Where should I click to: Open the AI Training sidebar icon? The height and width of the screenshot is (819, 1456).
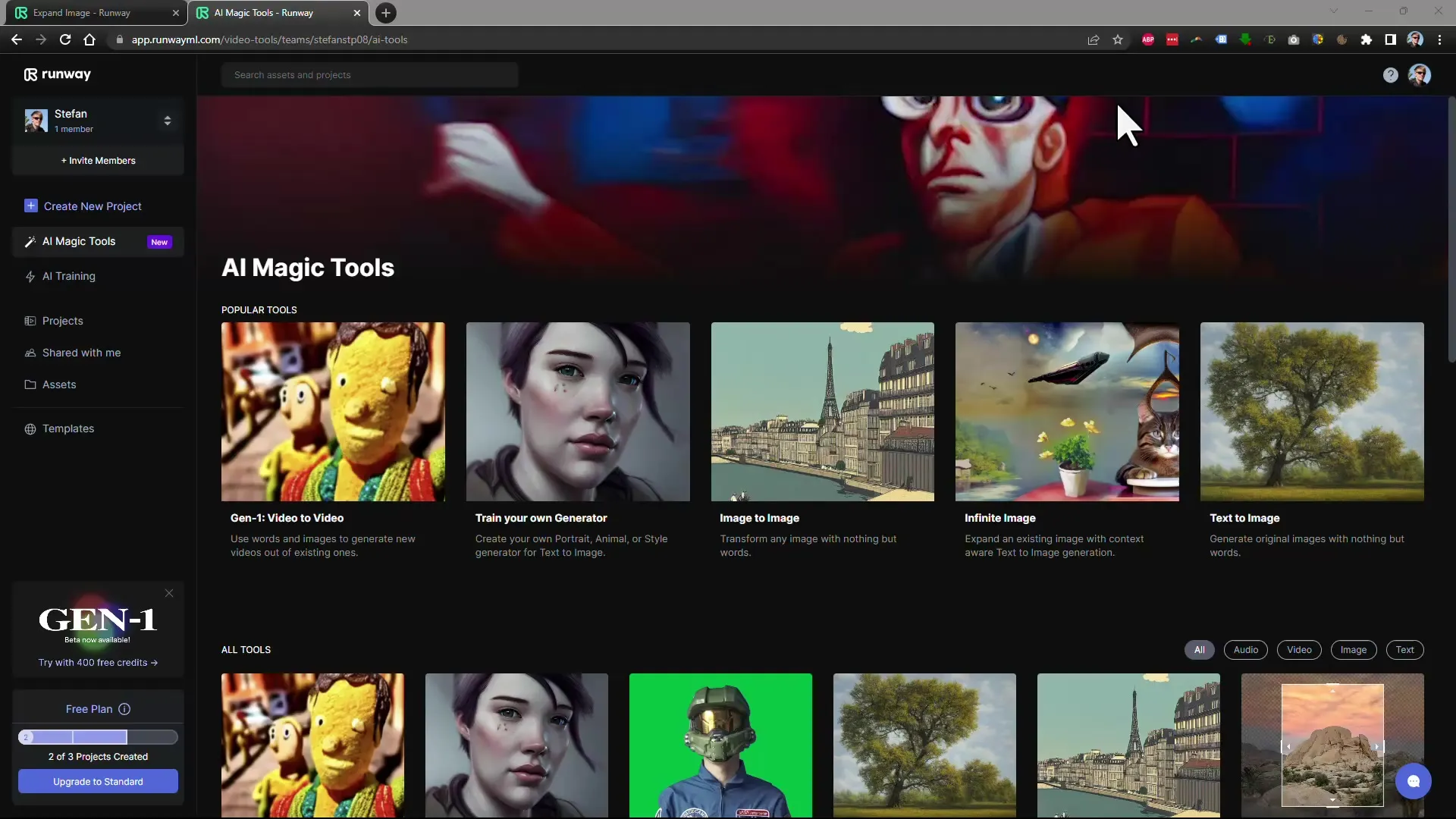coord(30,275)
